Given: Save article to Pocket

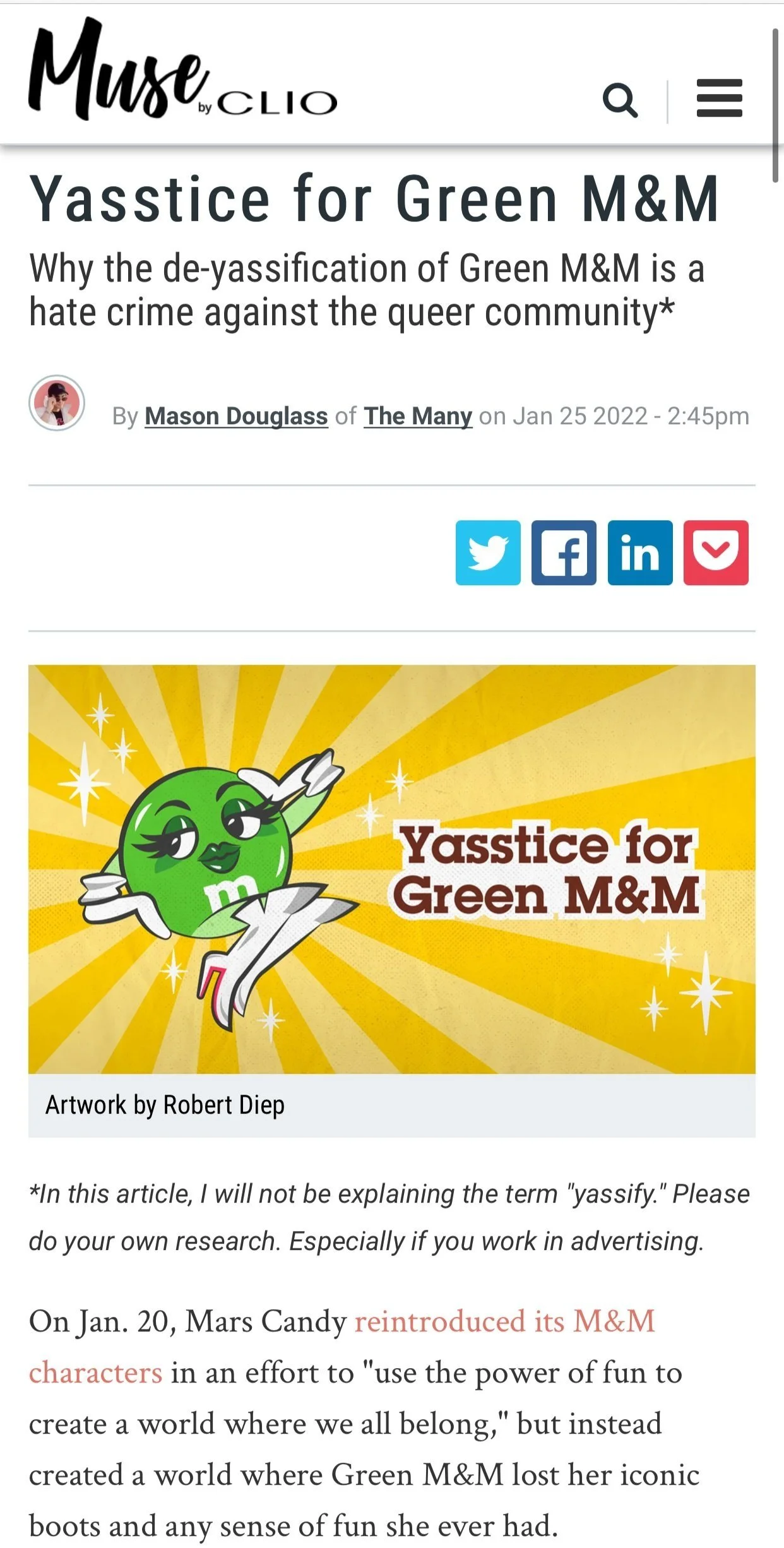Looking at the screenshot, I should click(x=716, y=552).
